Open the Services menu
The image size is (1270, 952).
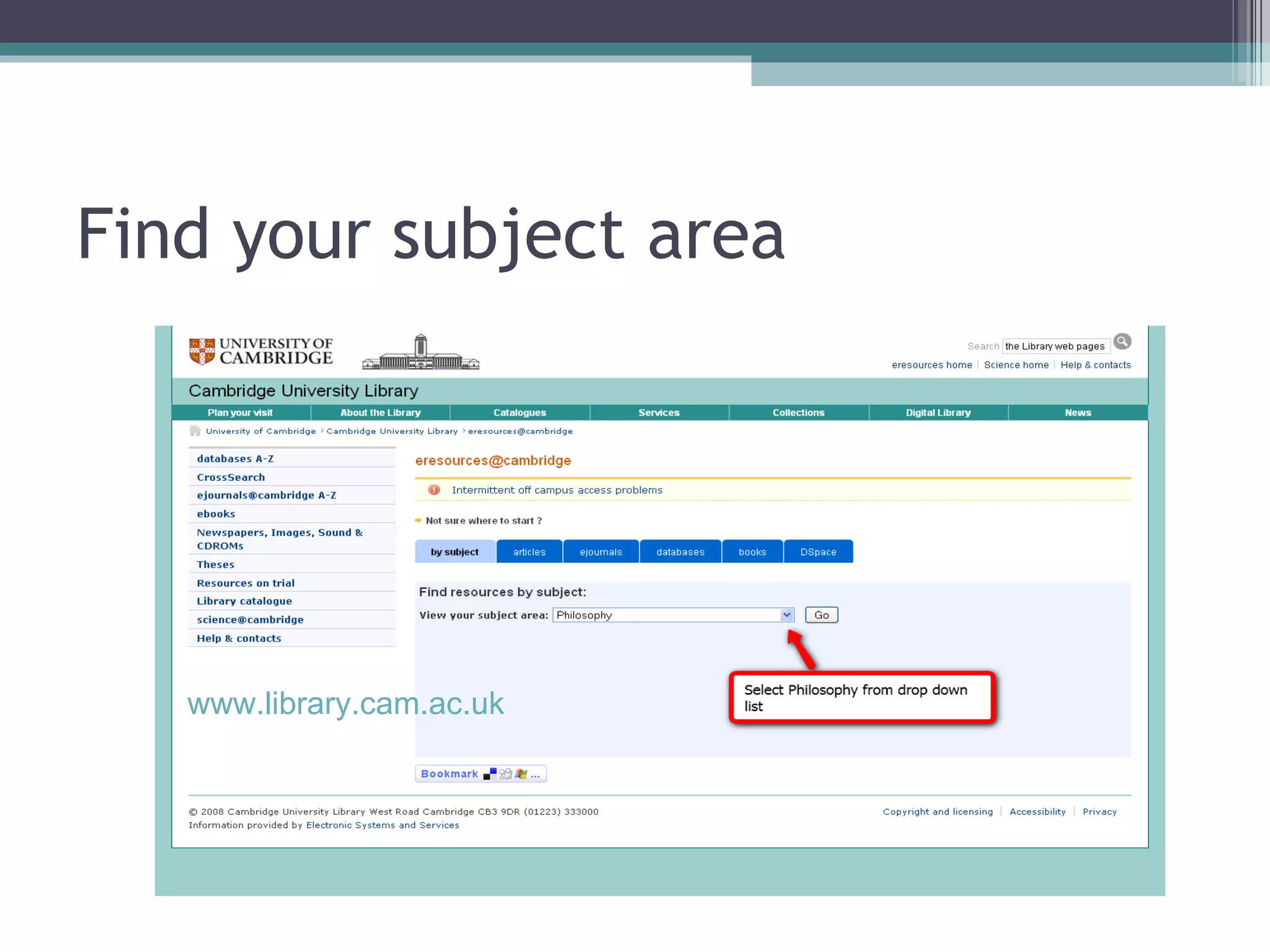tap(659, 413)
